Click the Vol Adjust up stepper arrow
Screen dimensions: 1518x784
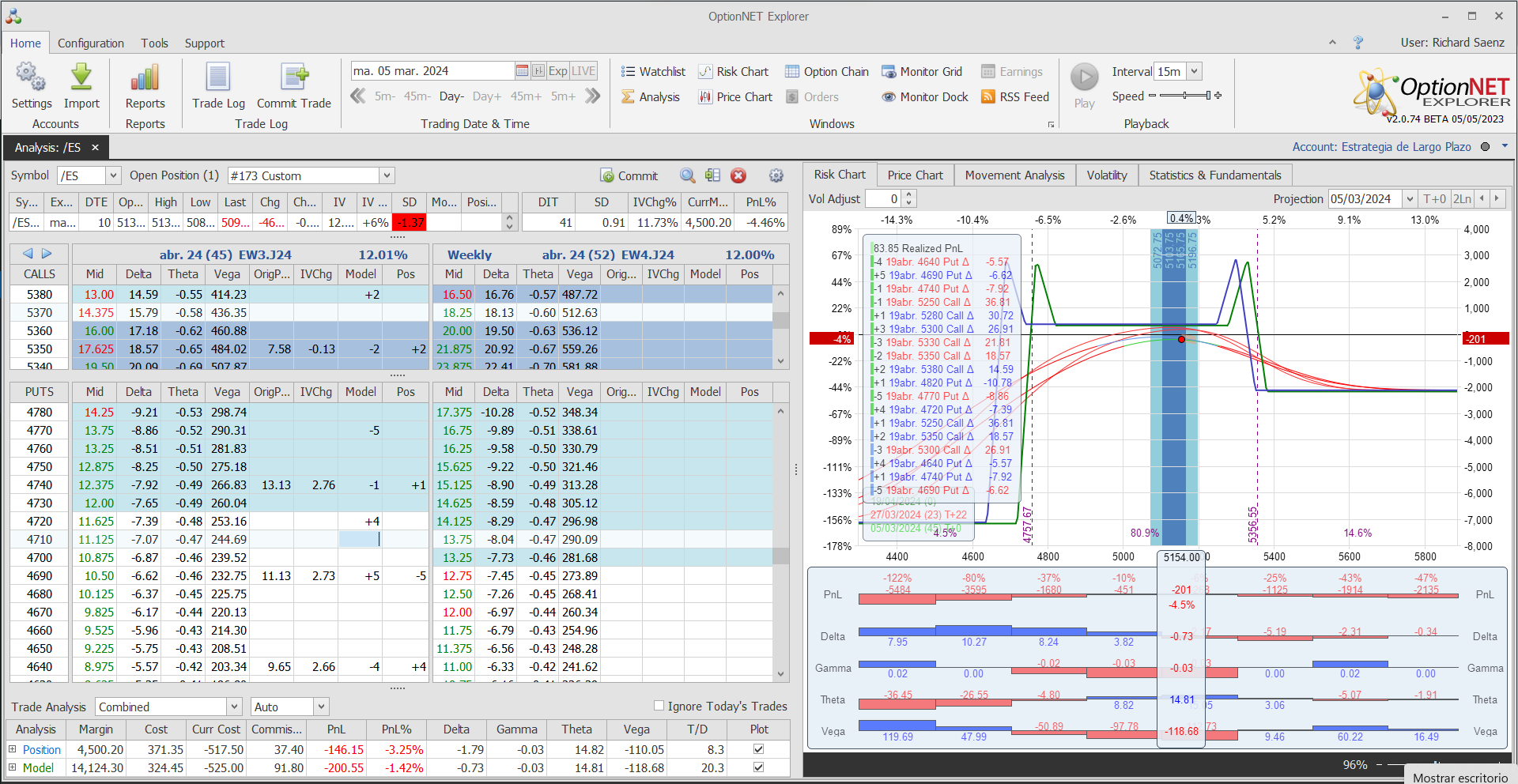point(908,194)
